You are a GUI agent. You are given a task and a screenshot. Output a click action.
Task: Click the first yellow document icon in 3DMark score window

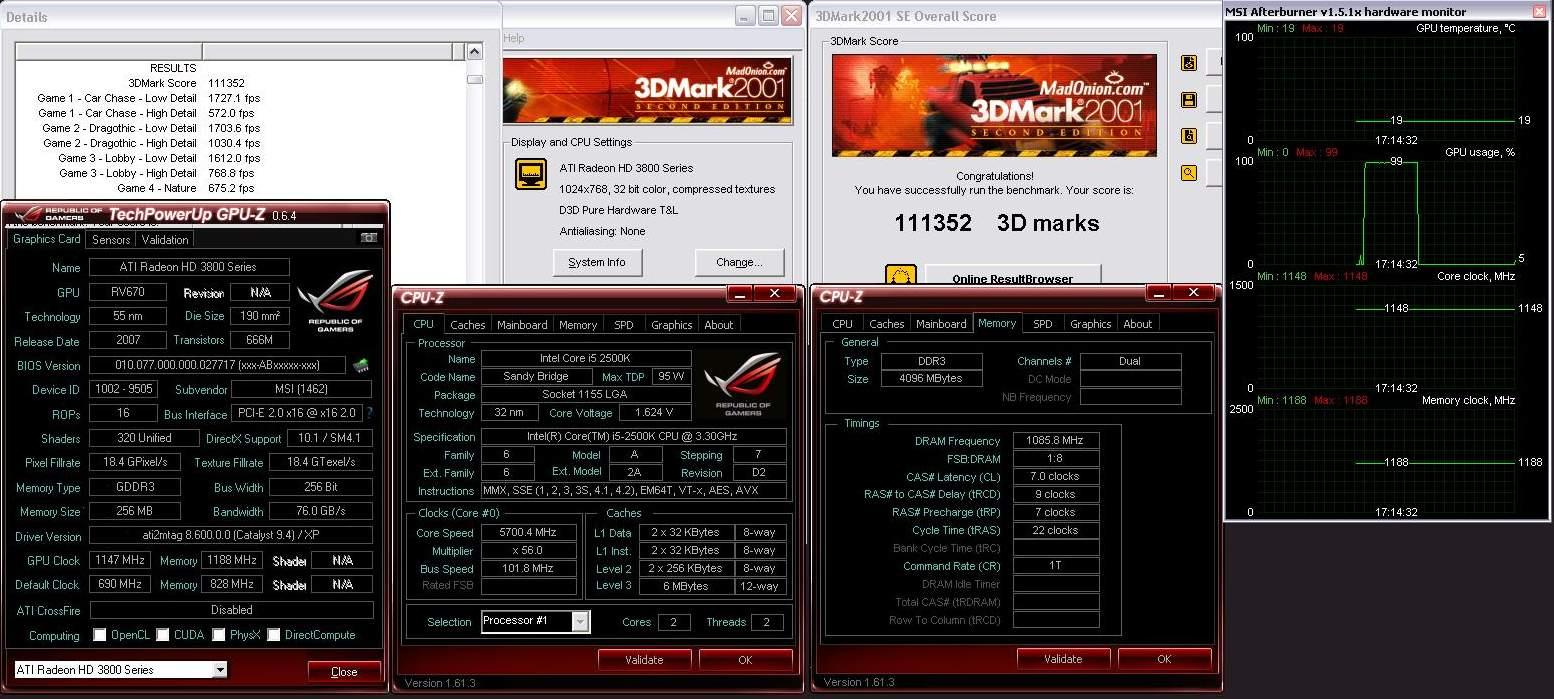coord(1189,63)
